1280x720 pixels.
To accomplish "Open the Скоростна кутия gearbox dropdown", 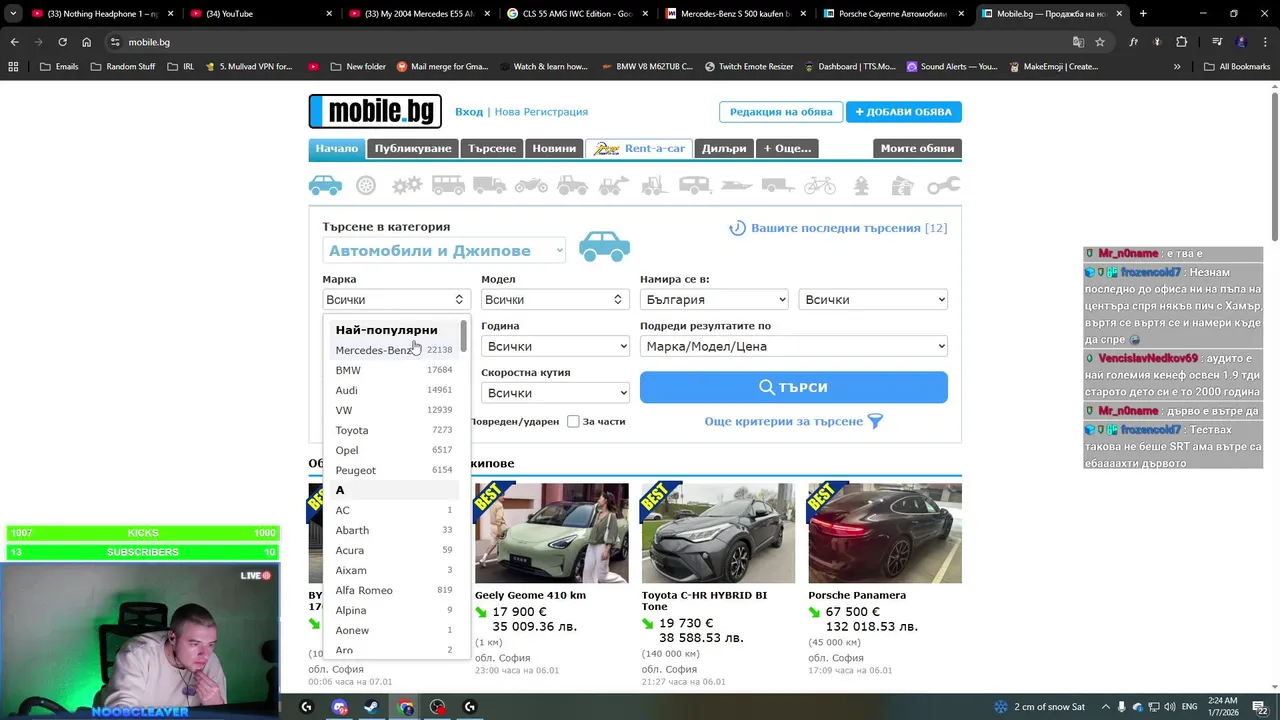I will (x=555, y=393).
